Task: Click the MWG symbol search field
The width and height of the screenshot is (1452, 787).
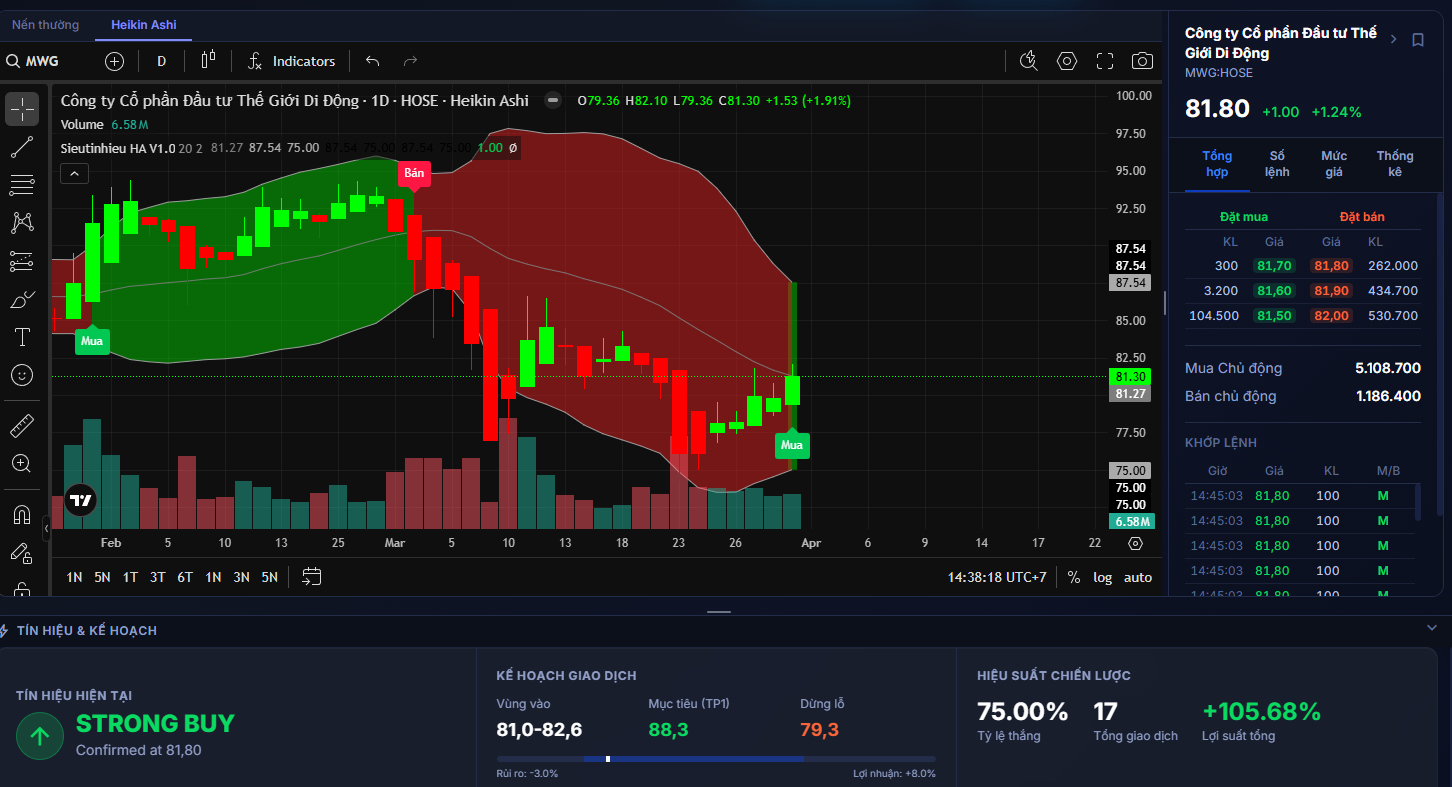Action: point(42,61)
